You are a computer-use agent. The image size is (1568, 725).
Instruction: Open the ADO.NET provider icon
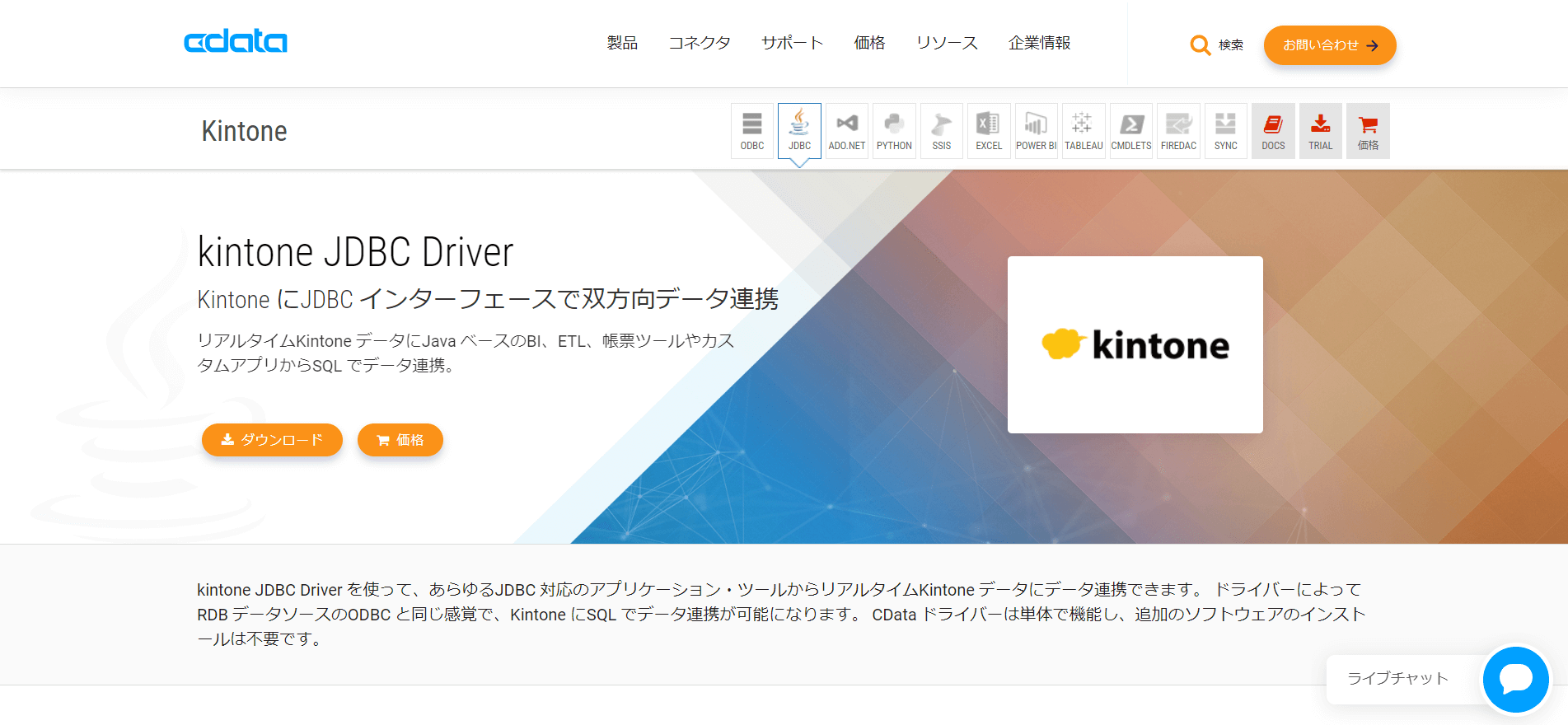pyautogui.click(x=847, y=131)
